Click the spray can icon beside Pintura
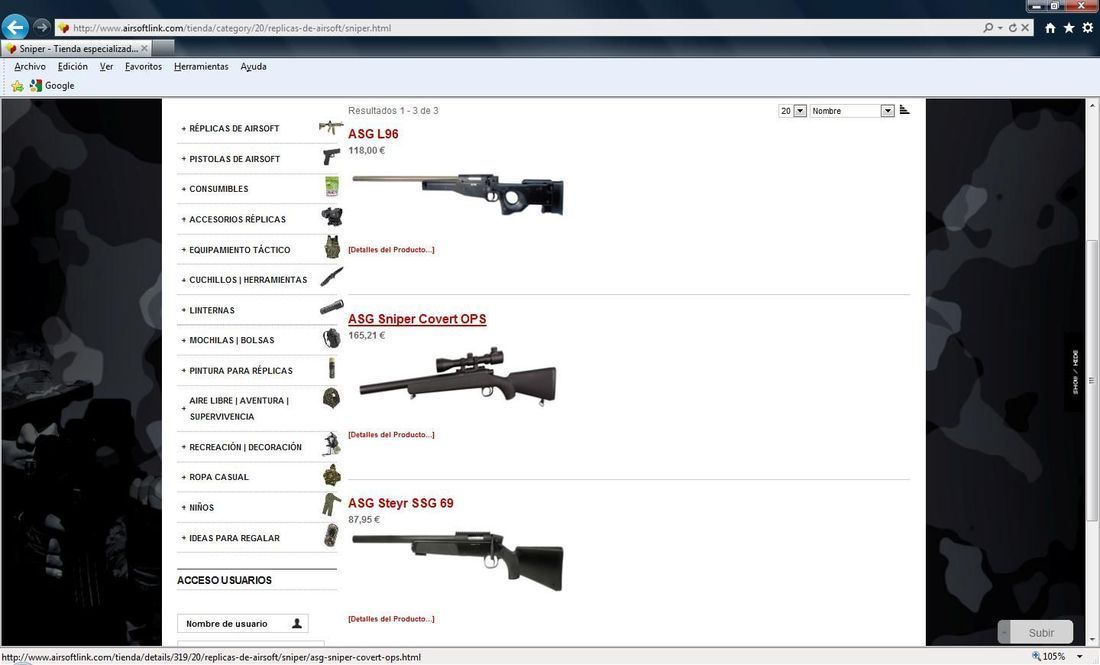Image resolution: width=1100 pixels, height=665 pixels. click(x=332, y=368)
